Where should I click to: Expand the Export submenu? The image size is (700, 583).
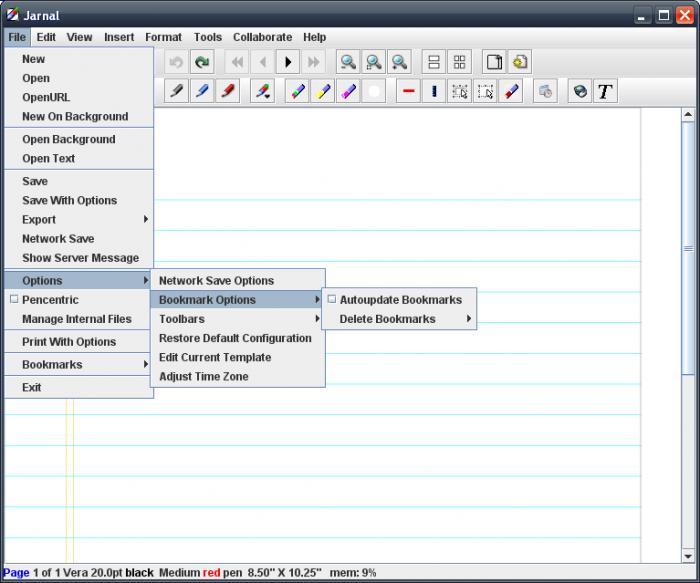79,220
